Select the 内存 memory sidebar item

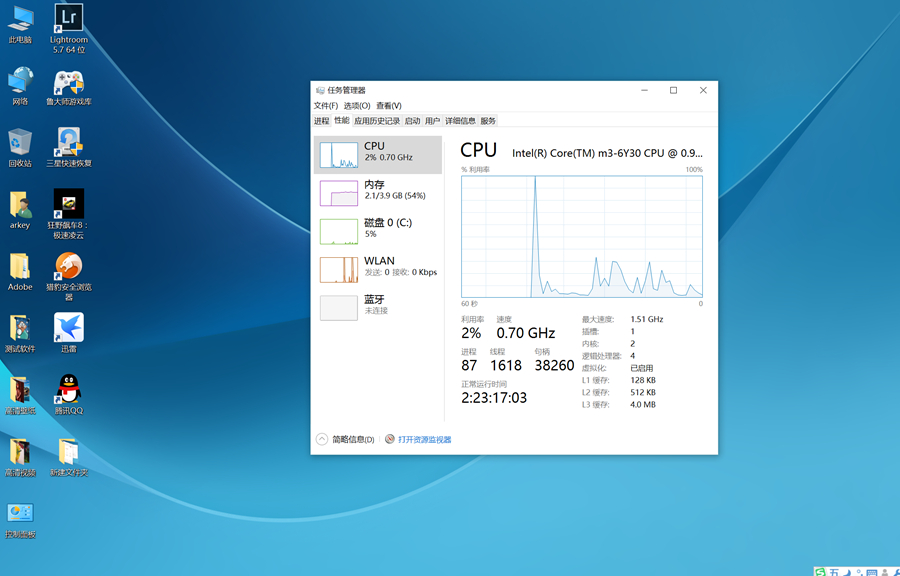[x=378, y=193]
